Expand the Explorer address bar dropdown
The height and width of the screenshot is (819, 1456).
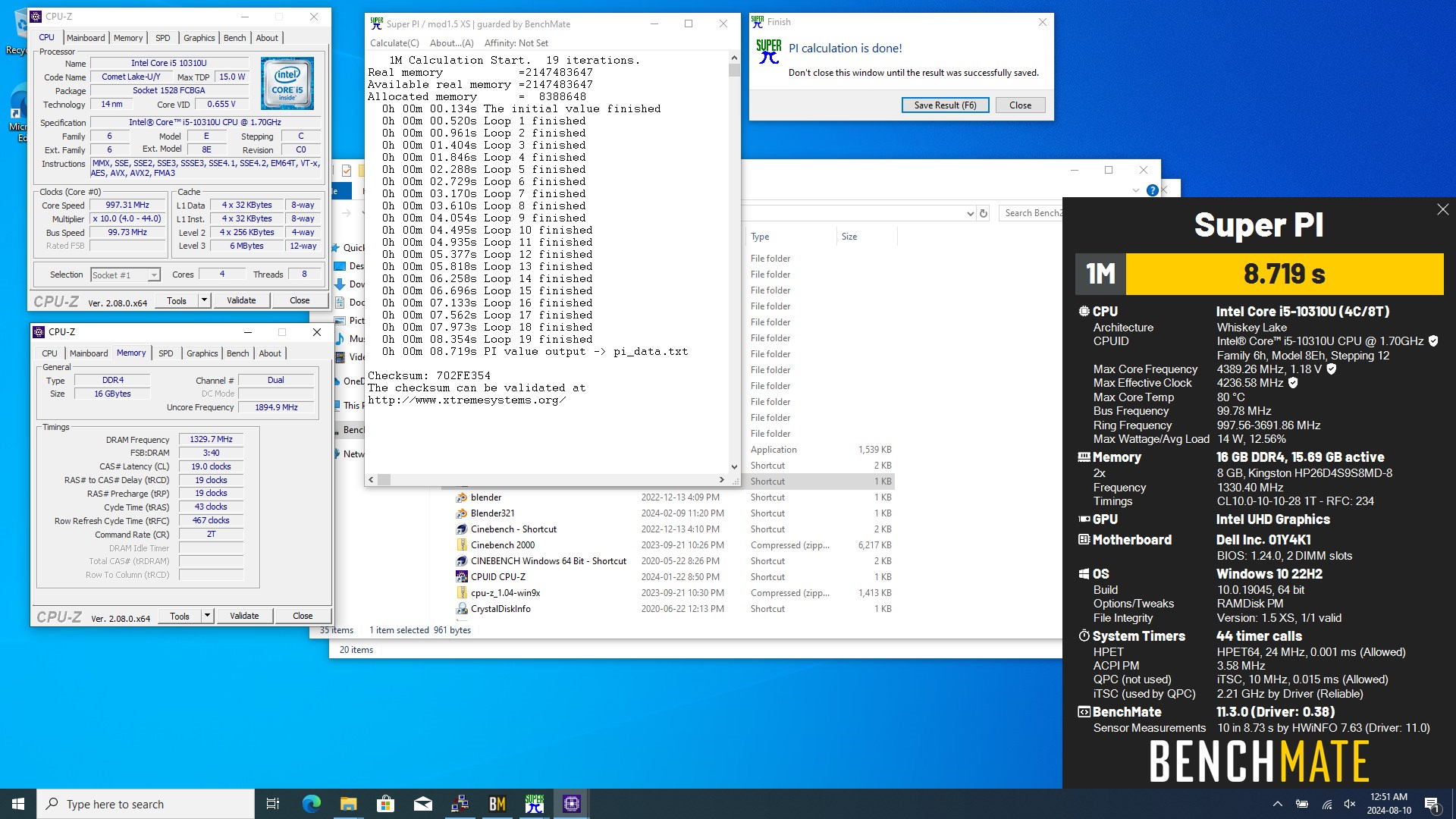(970, 214)
